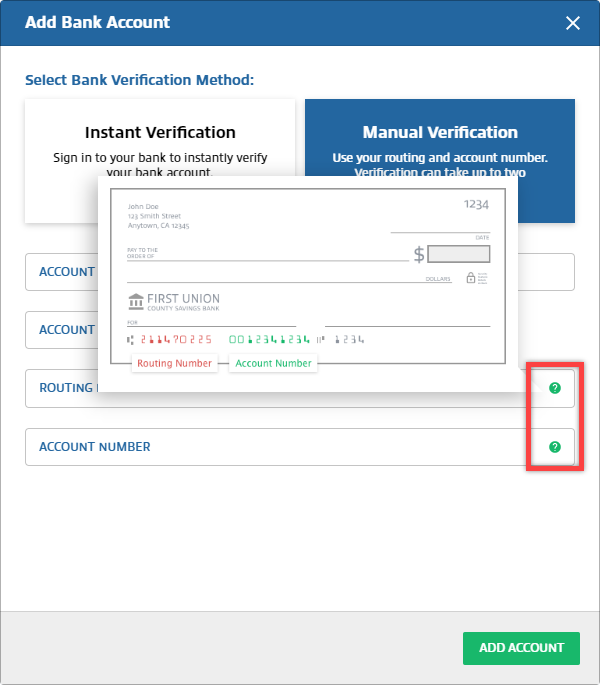Click the Add Bank Account dialog title
The image size is (600, 685).
pos(97,22)
